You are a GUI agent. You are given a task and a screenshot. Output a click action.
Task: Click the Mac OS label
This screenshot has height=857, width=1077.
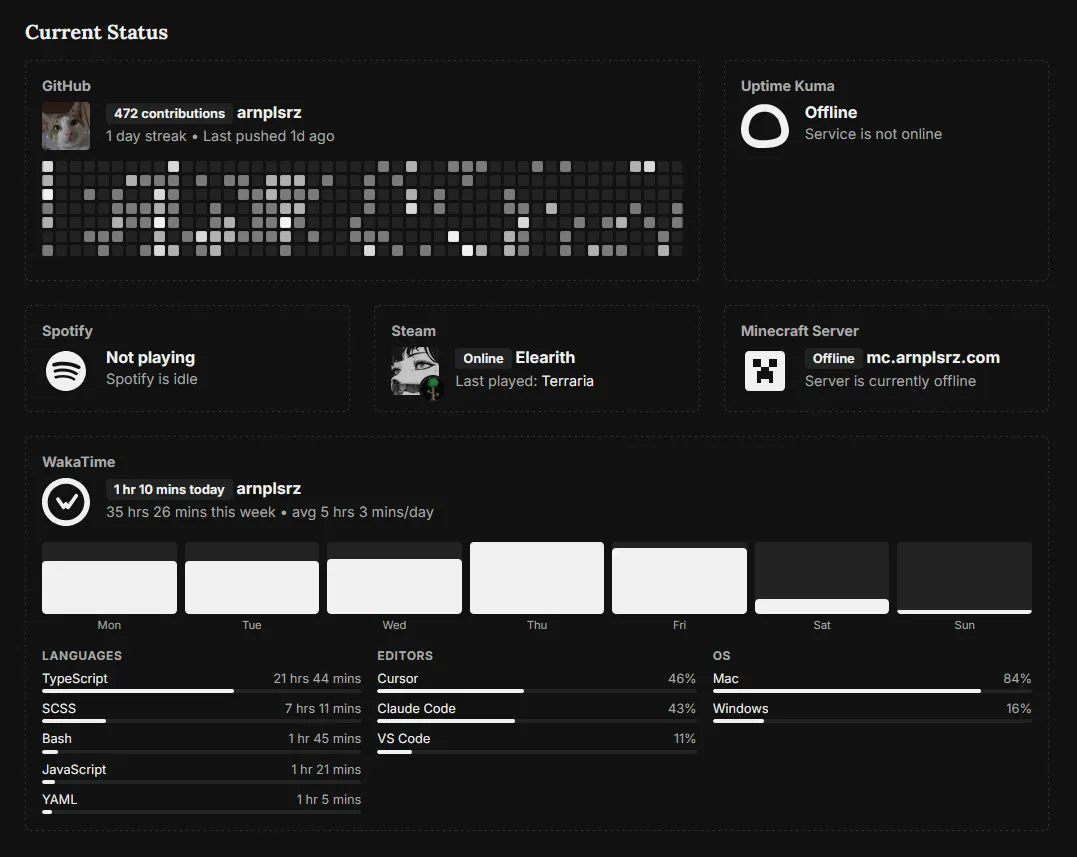pyautogui.click(x=726, y=678)
